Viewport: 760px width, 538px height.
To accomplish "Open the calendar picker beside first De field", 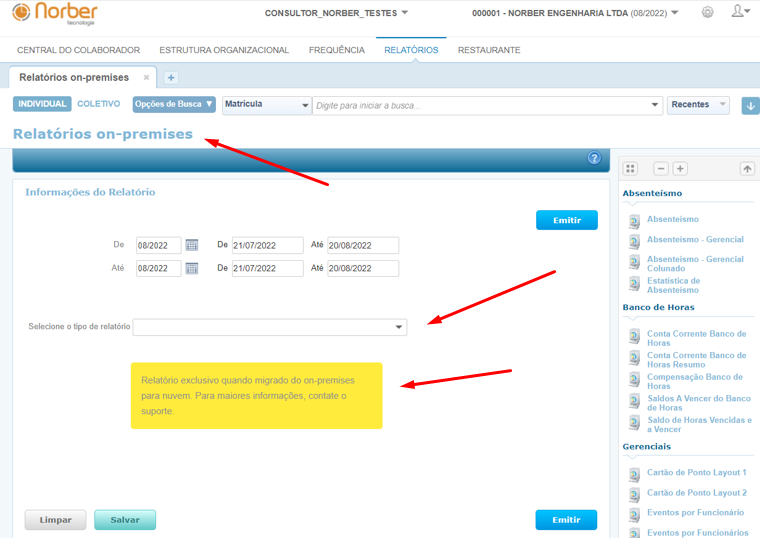I will (192, 245).
